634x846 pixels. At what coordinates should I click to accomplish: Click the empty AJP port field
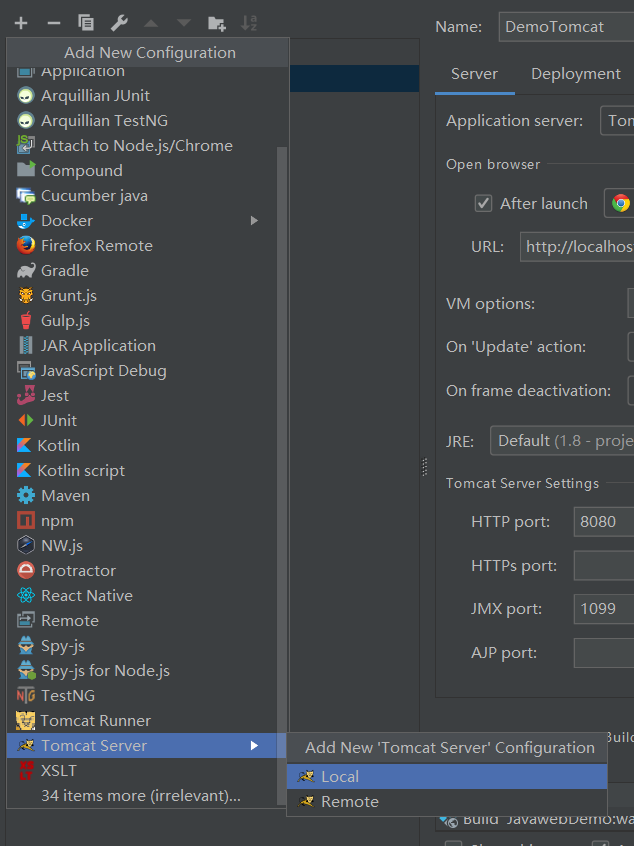[604, 653]
